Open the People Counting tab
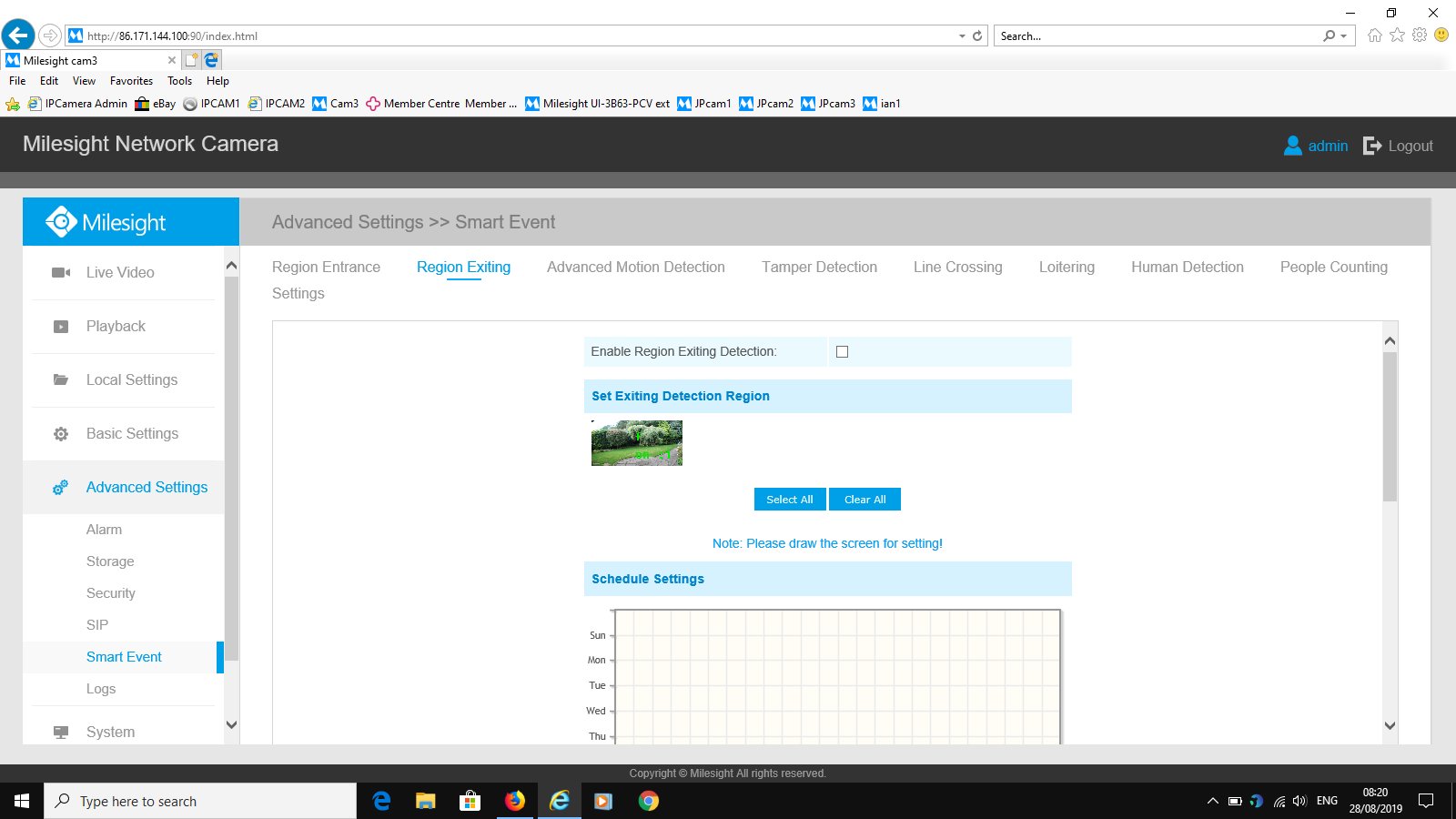1456x819 pixels. point(1333,267)
